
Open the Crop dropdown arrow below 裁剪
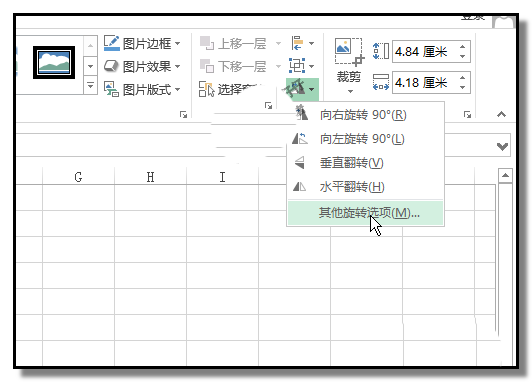click(x=350, y=91)
